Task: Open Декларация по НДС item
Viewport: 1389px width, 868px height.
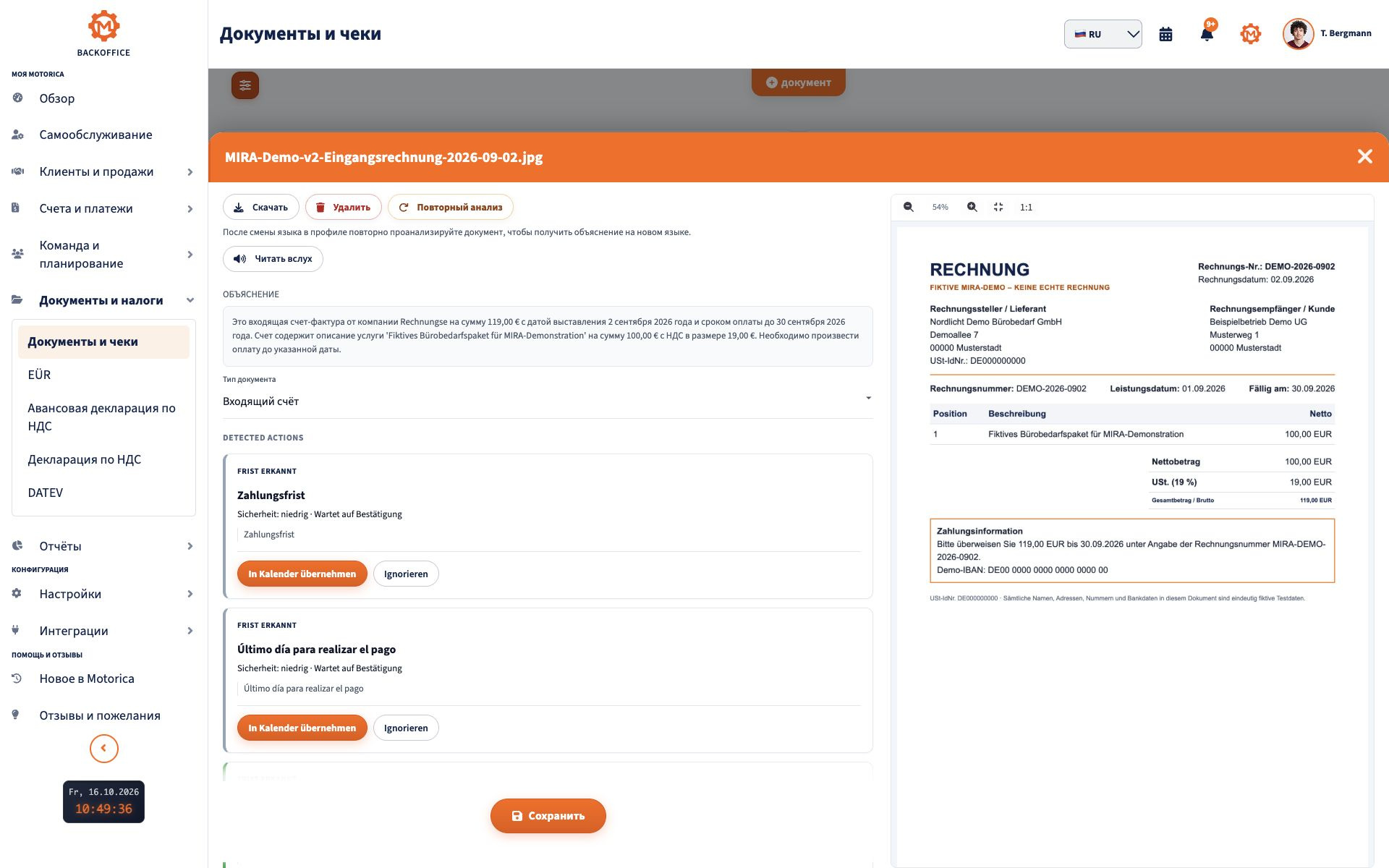Action: point(103,459)
